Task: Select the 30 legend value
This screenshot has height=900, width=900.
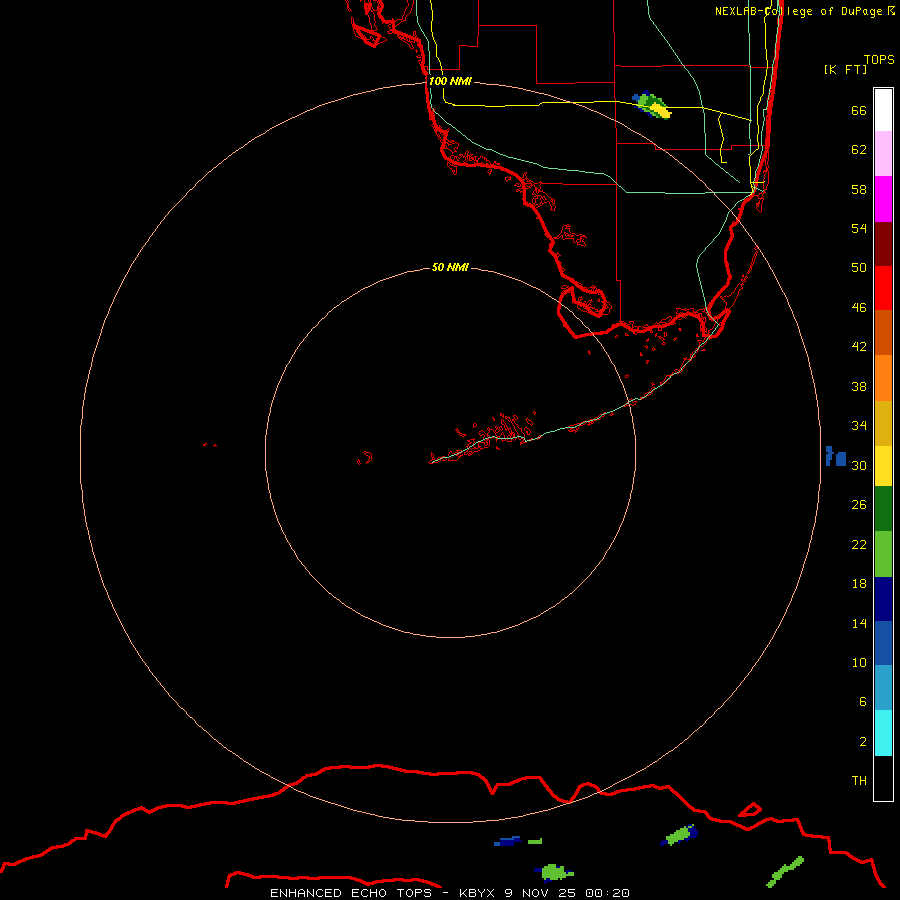Action: [859, 465]
